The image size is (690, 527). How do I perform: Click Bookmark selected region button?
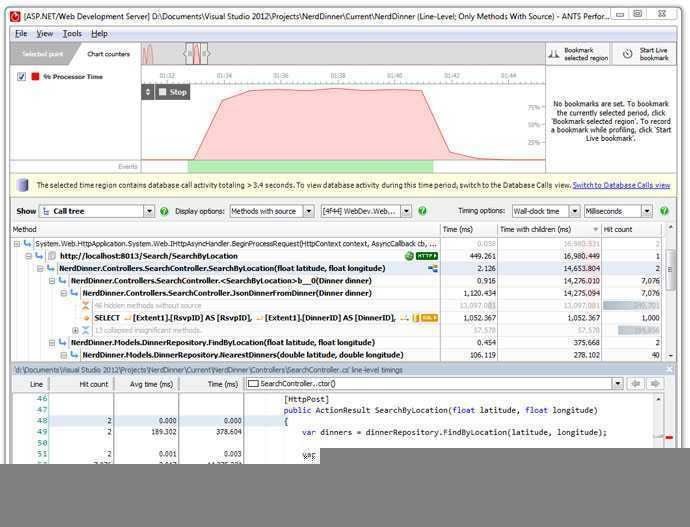(x=578, y=54)
